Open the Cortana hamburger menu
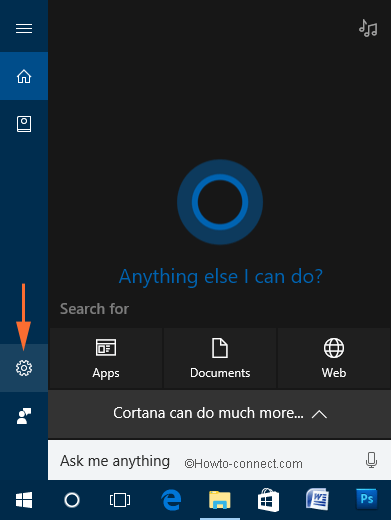This screenshot has height=520, width=391. click(24, 28)
